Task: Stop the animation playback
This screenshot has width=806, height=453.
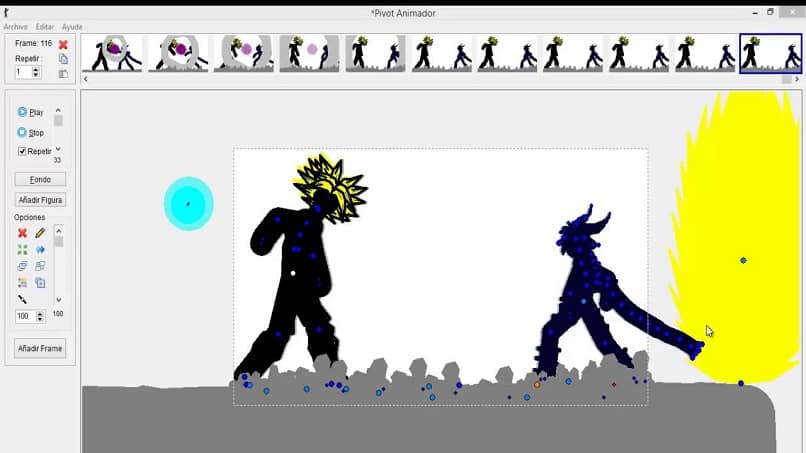Action: 31,133
